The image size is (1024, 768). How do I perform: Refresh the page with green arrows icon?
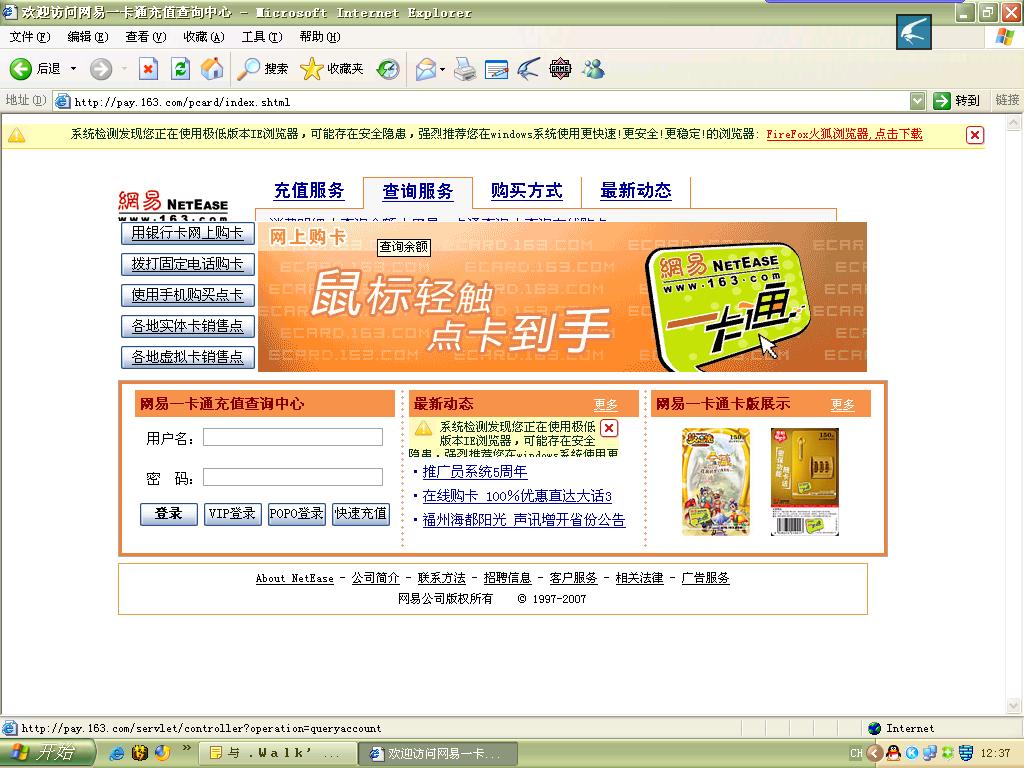(x=180, y=69)
